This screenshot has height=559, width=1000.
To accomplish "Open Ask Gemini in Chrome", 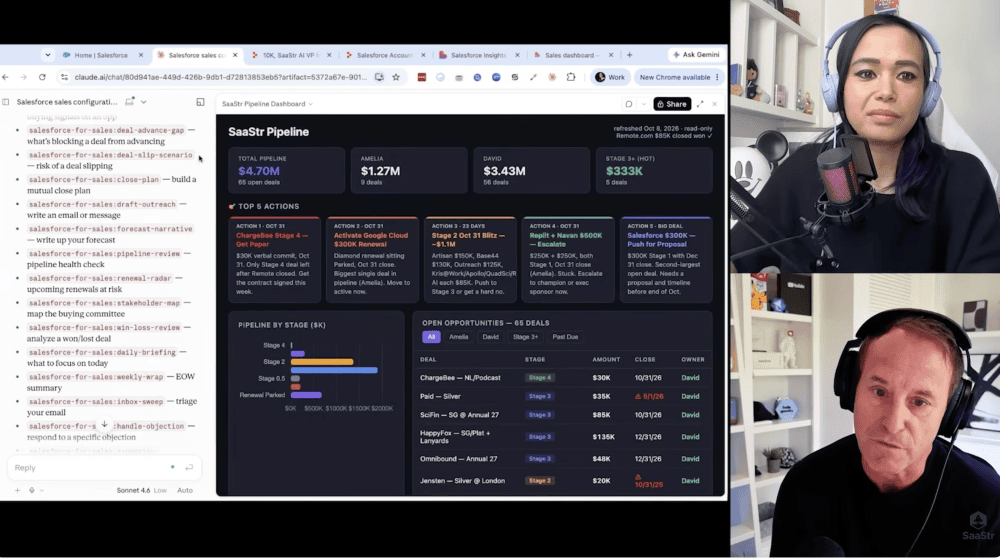I will (x=696, y=55).
